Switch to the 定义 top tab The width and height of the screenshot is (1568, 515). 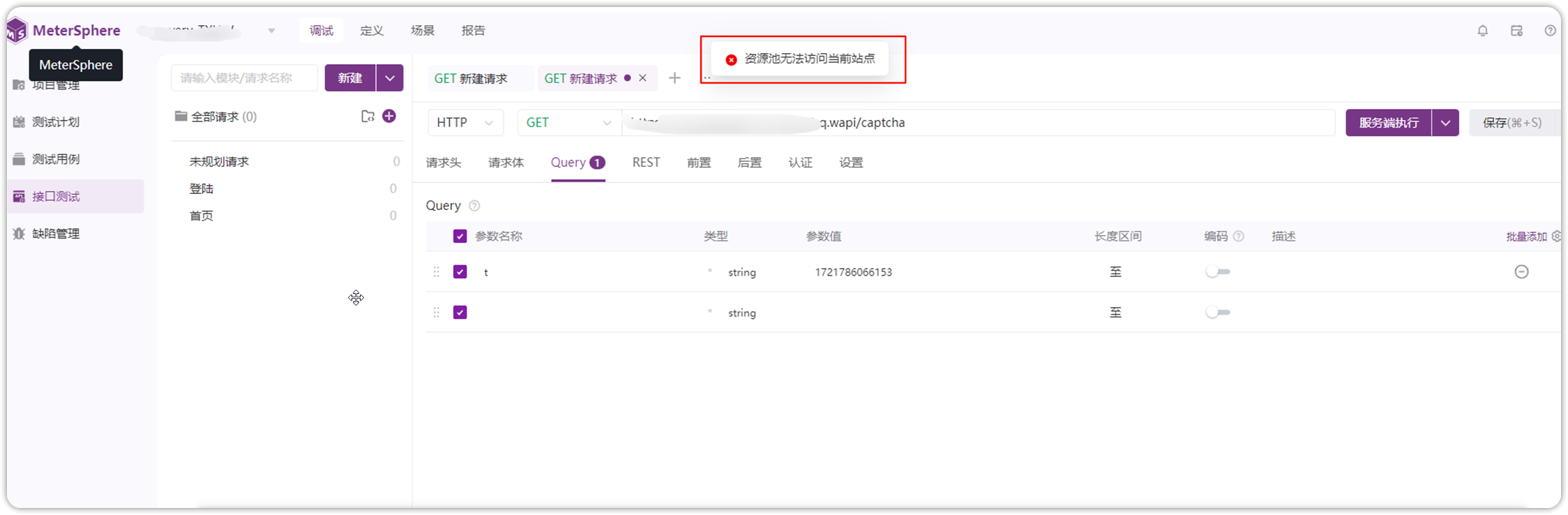pyautogui.click(x=372, y=31)
